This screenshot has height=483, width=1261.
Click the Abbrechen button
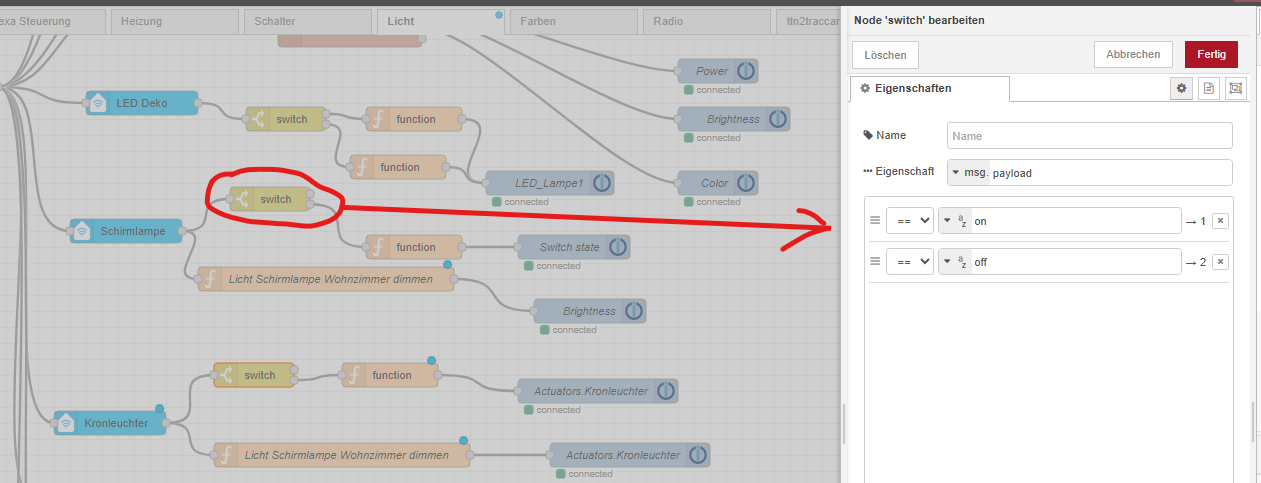pos(1133,55)
